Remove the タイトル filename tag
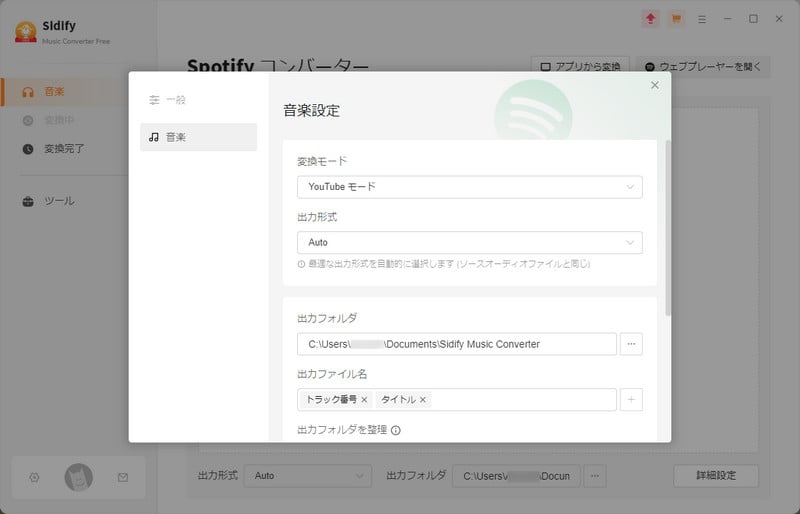Screen dimensions: 800x514 pos(422,400)
